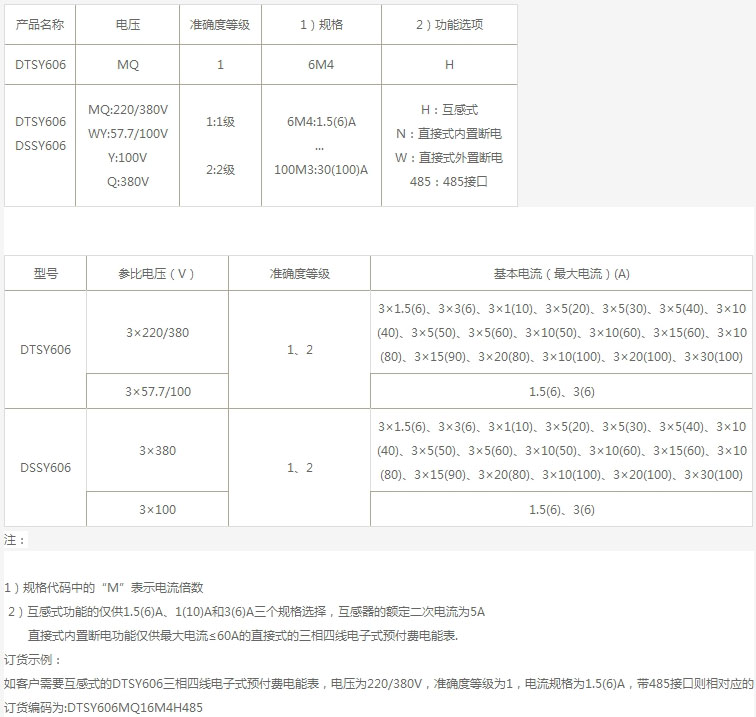The image size is (756, 717).
Task: Click the 100M3:30(100)A specification text
Action: (x=321, y=170)
